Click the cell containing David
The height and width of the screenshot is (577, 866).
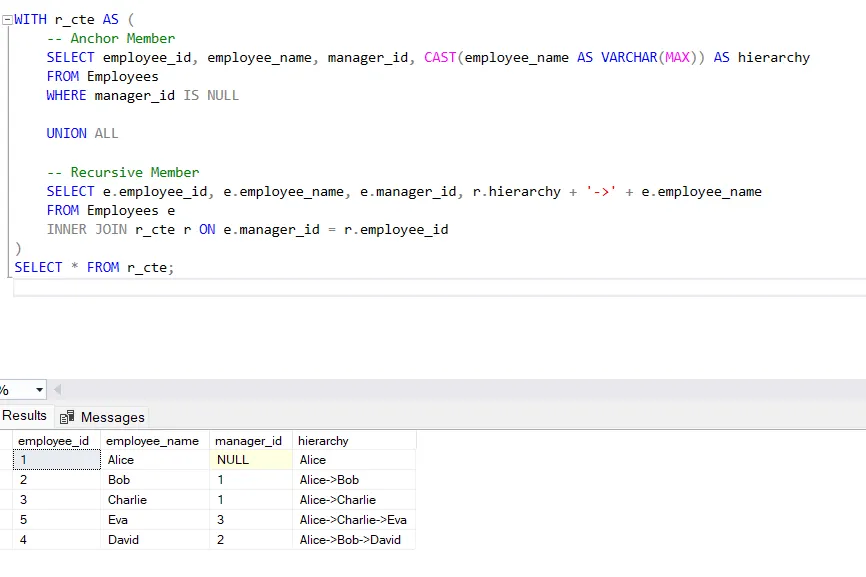point(123,539)
